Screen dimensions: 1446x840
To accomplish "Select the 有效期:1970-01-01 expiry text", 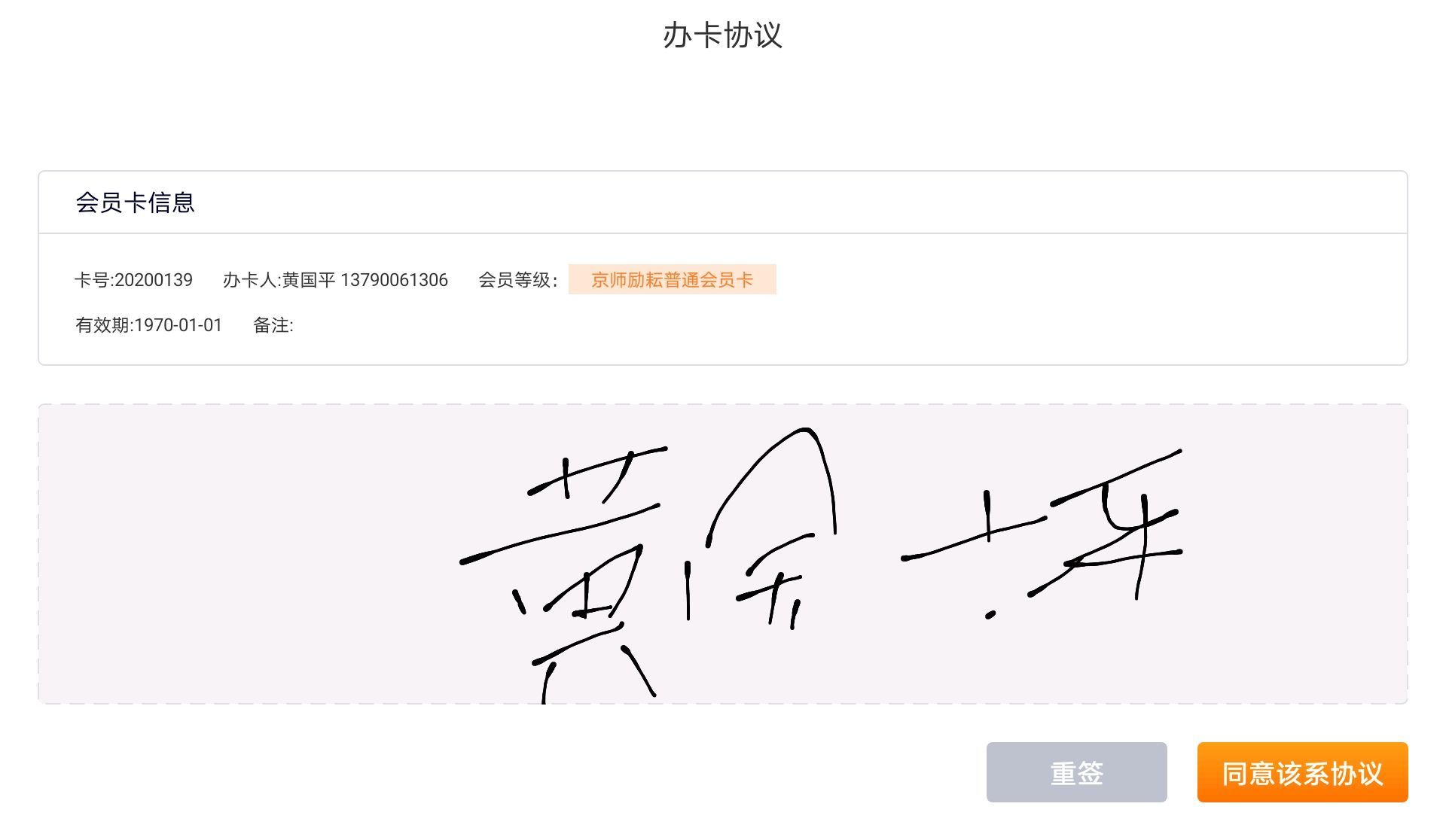I will [x=148, y=325].
